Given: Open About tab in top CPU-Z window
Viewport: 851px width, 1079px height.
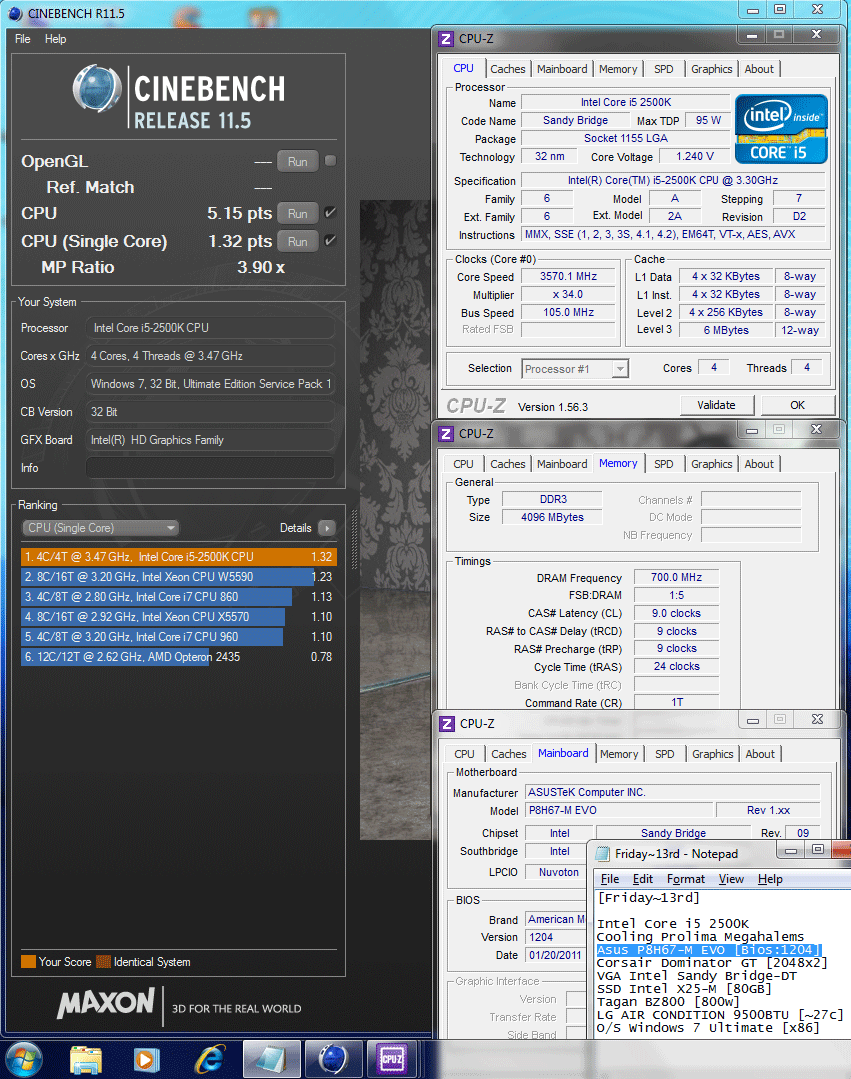Looking at the screenshot, I should 759,69.
